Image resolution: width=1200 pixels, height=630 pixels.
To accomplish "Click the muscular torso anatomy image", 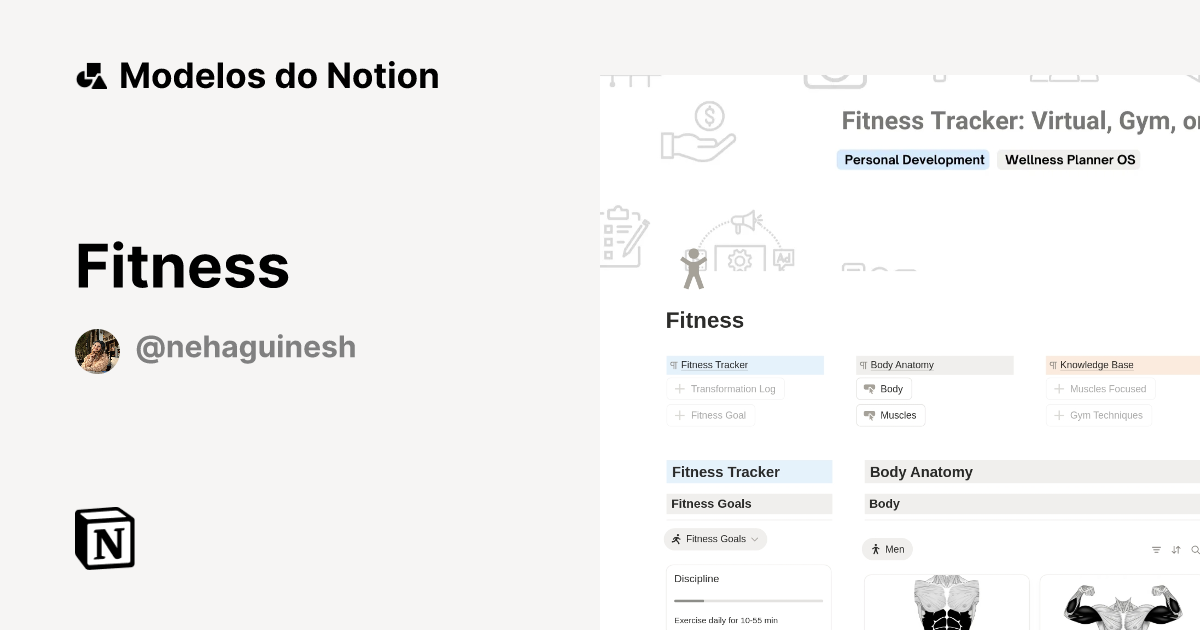I will 946,604.
